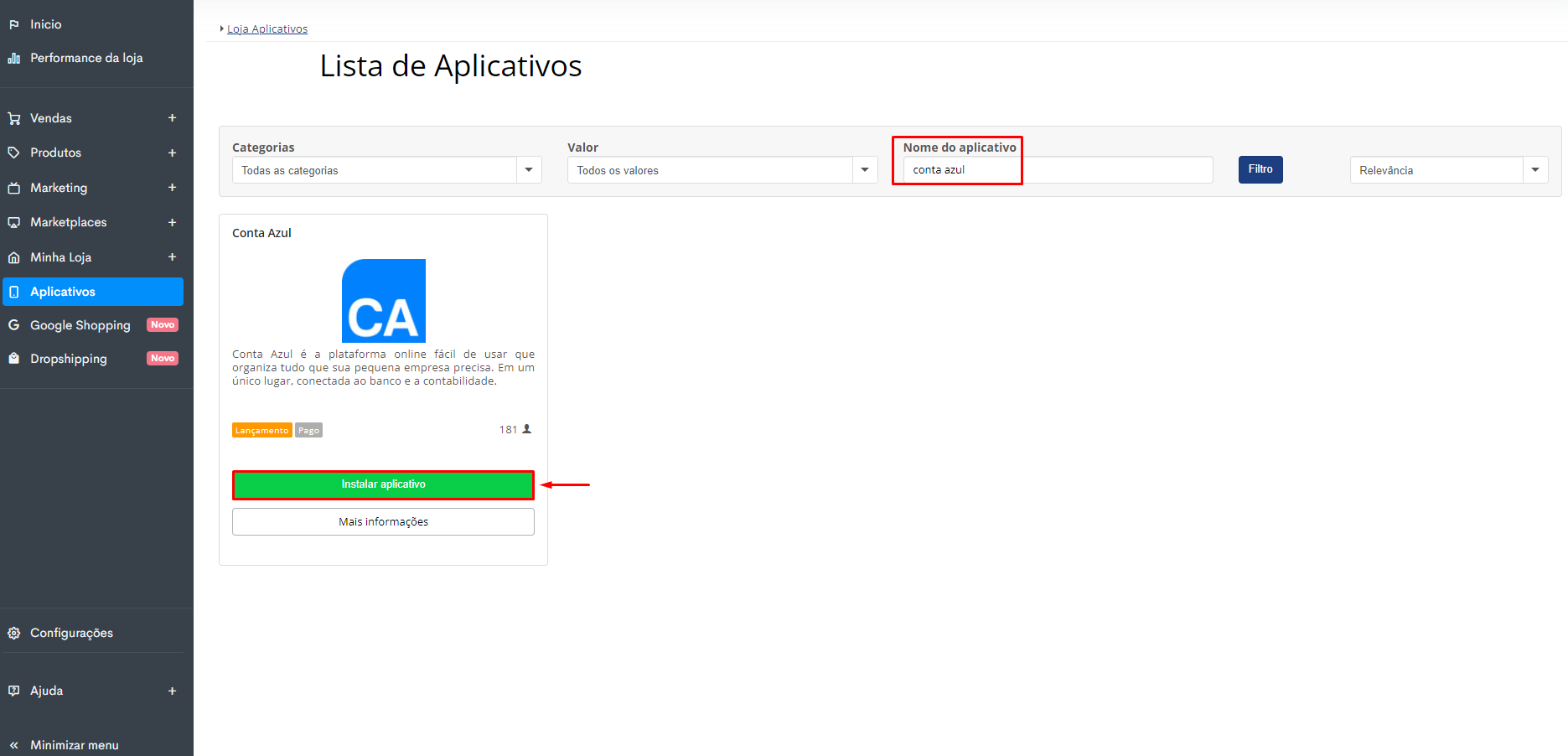Image resolution: width=1568 pixels, height=756 pixels.
Task: Expand the Ajuda submenu plus sign
Action: (x=172, y=691)
